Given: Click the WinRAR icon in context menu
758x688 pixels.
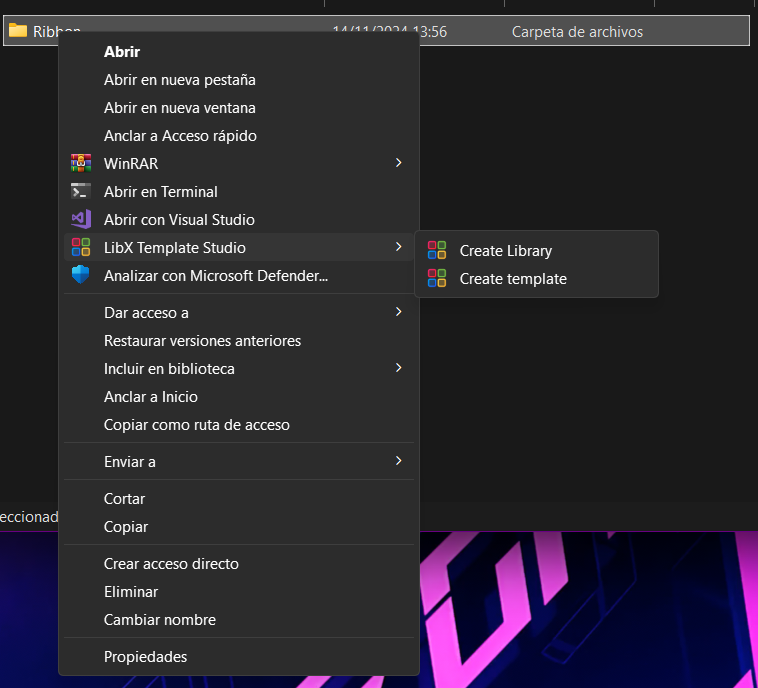Looking at the screenshot, I should pyautogui.click(x=81, y=163).
